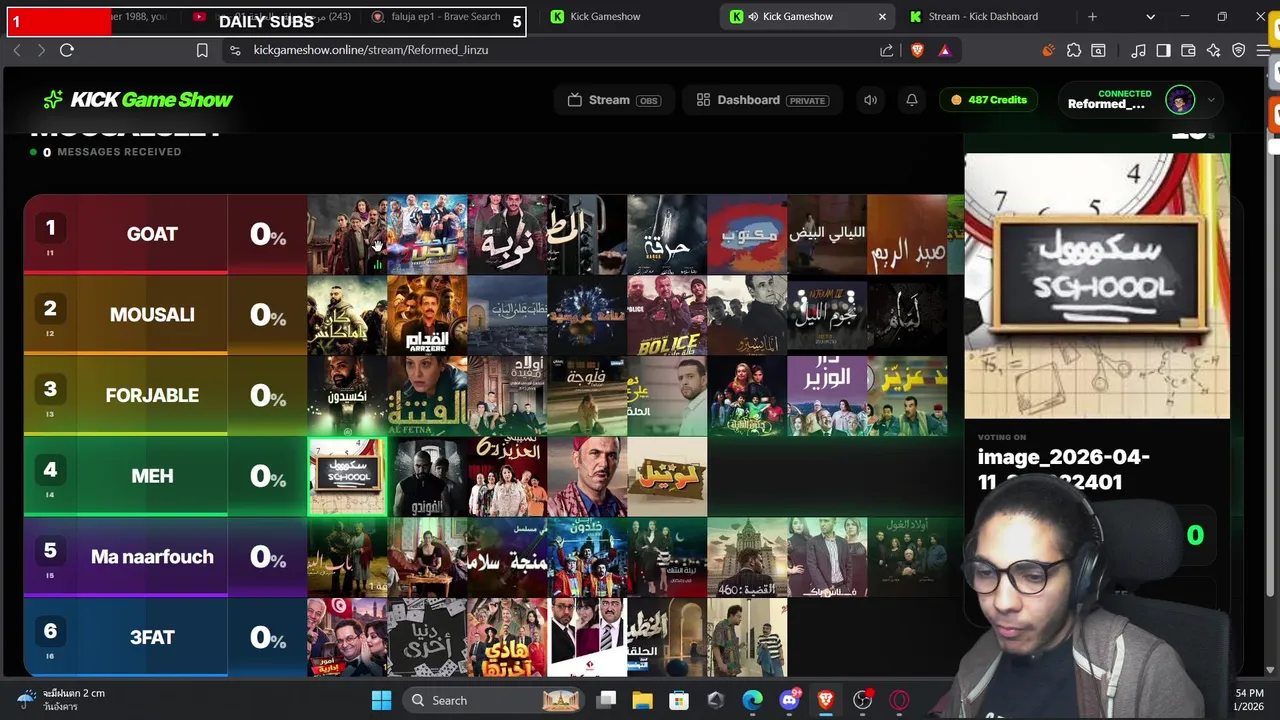Screen dimensions: 1280x720
Task: Click the MESSAGES RECEIVED counter
Action: (x=106, y=152)
